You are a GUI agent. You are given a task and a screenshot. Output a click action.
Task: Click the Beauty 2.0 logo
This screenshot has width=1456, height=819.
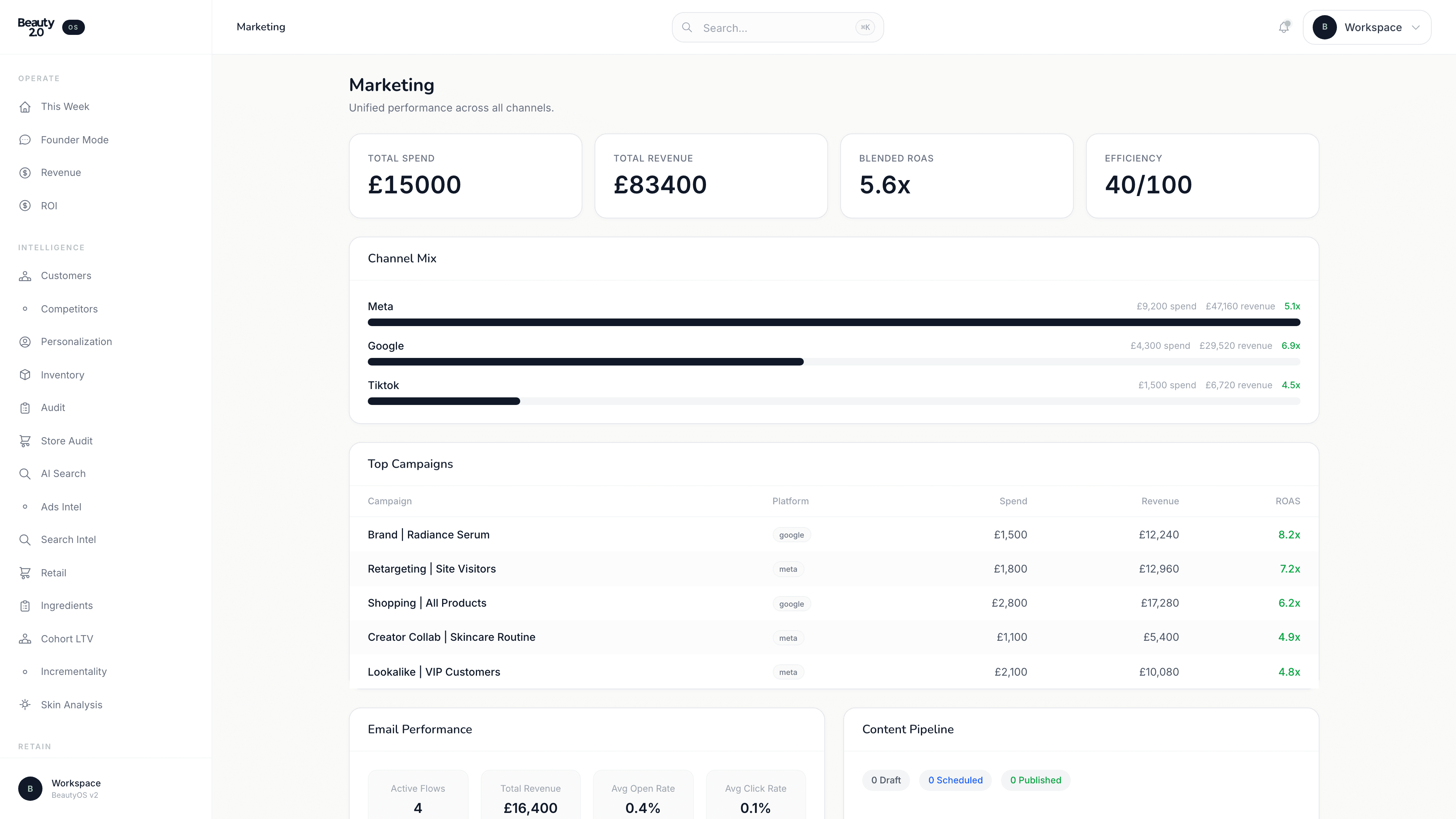coord(36,27)
